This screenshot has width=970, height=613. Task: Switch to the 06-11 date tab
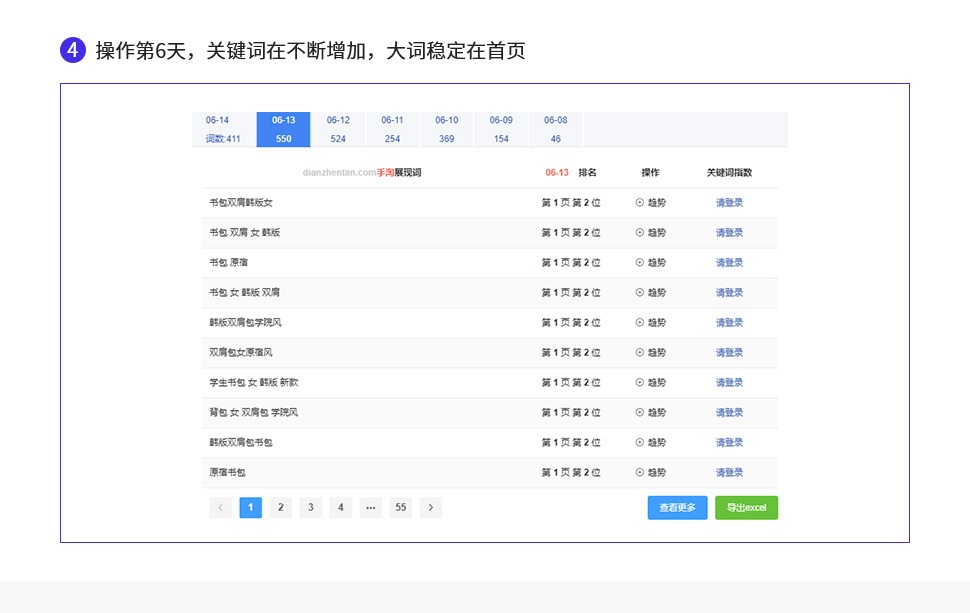pos(392,129)
